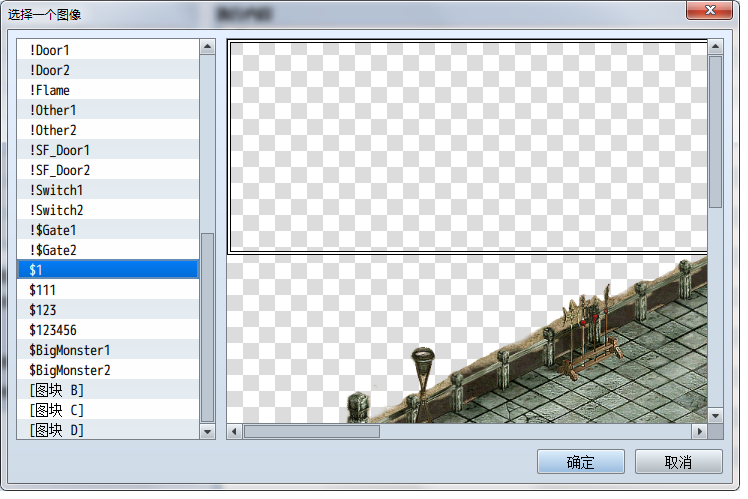
Task: Cancel the dialog with 取消
Action: pos(678,462)
